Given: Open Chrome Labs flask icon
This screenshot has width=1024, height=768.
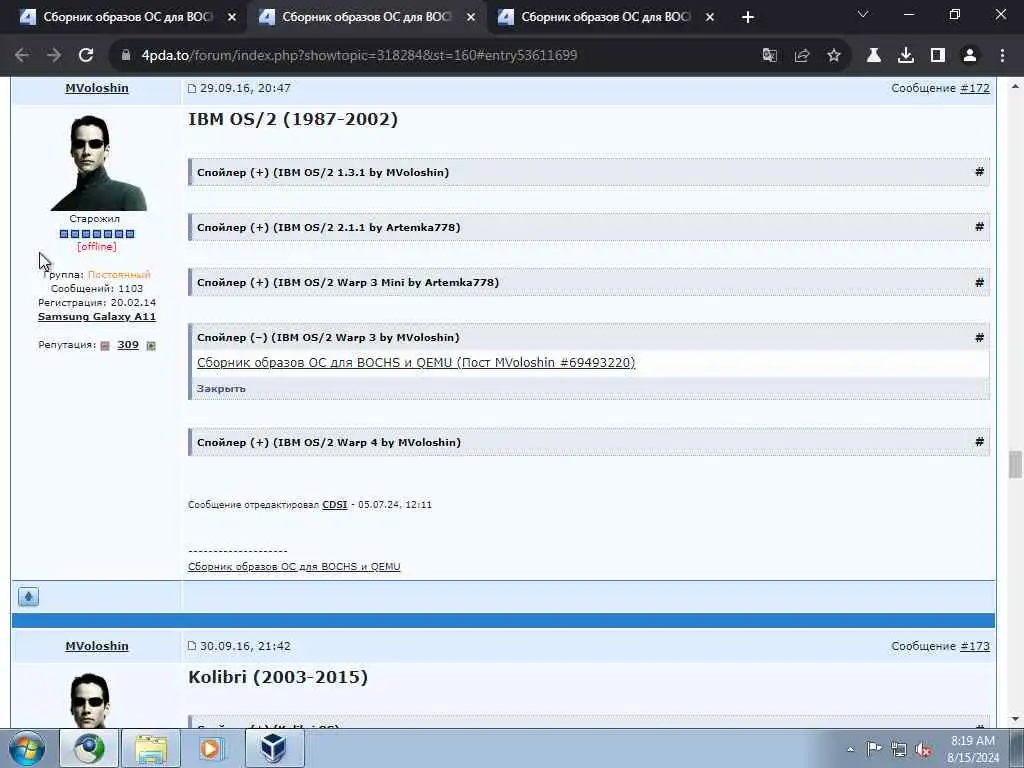Looking at the screenshot, I should pyautogui.click(x=874, y=56).
